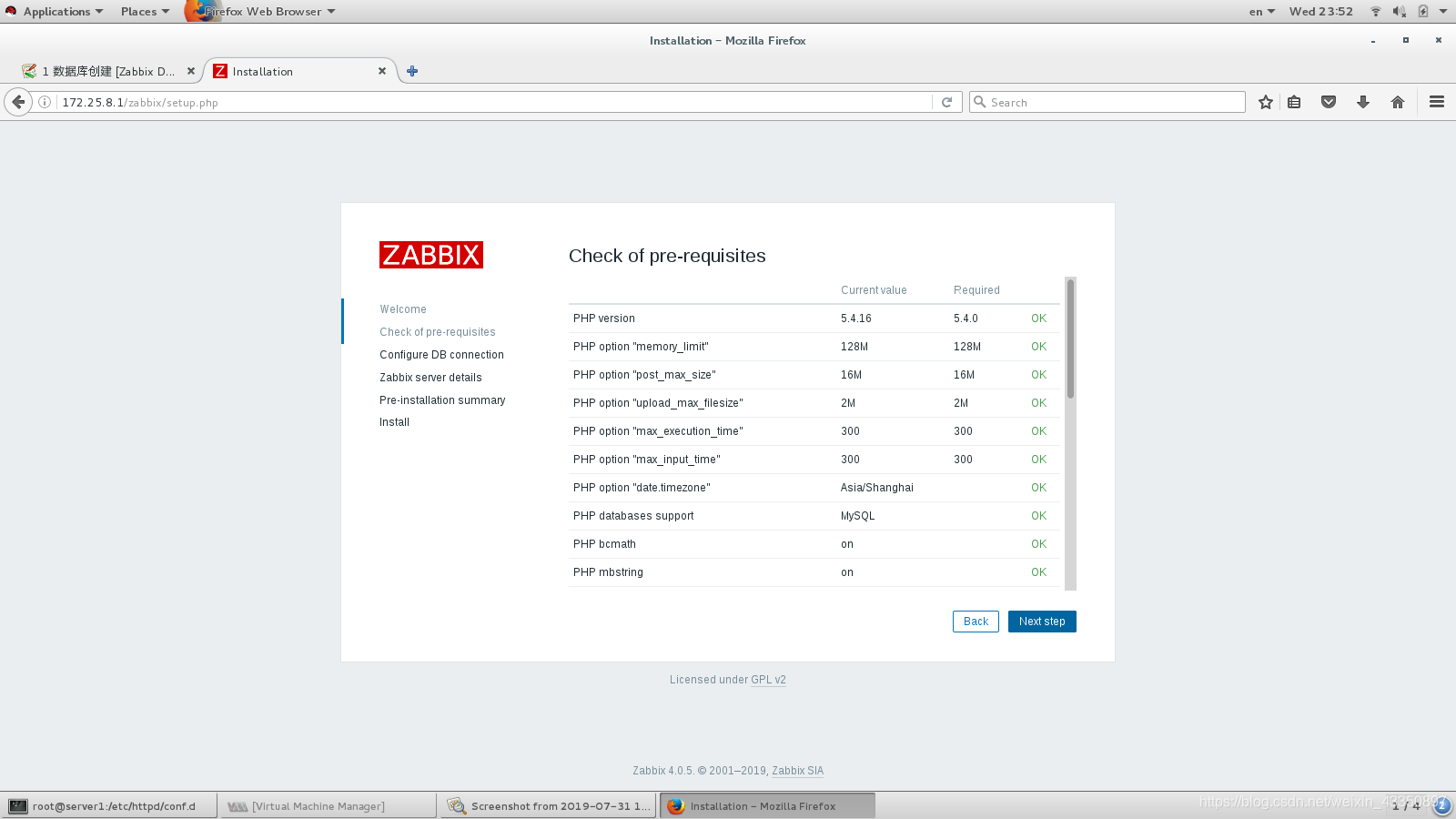Open the Firefox hamburger menu
The width and height of the screenshot is (1456, 819).
(x=1437, y=102)
